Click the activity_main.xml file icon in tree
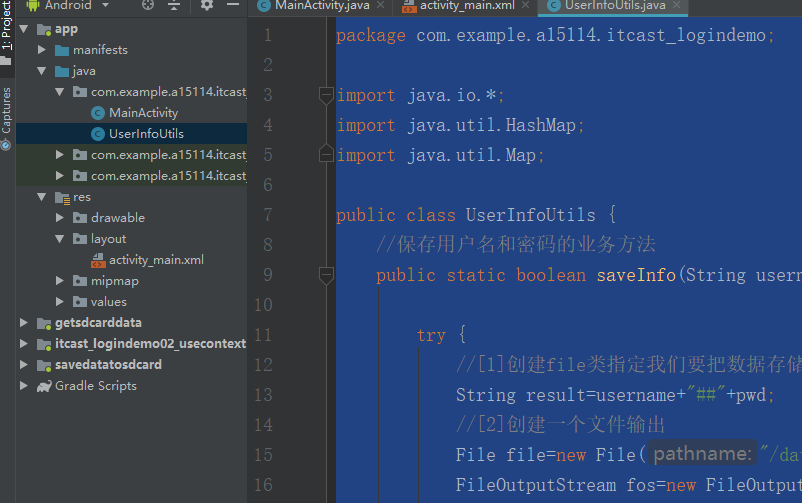Screen dimensions: 802x503 (98, 260)
